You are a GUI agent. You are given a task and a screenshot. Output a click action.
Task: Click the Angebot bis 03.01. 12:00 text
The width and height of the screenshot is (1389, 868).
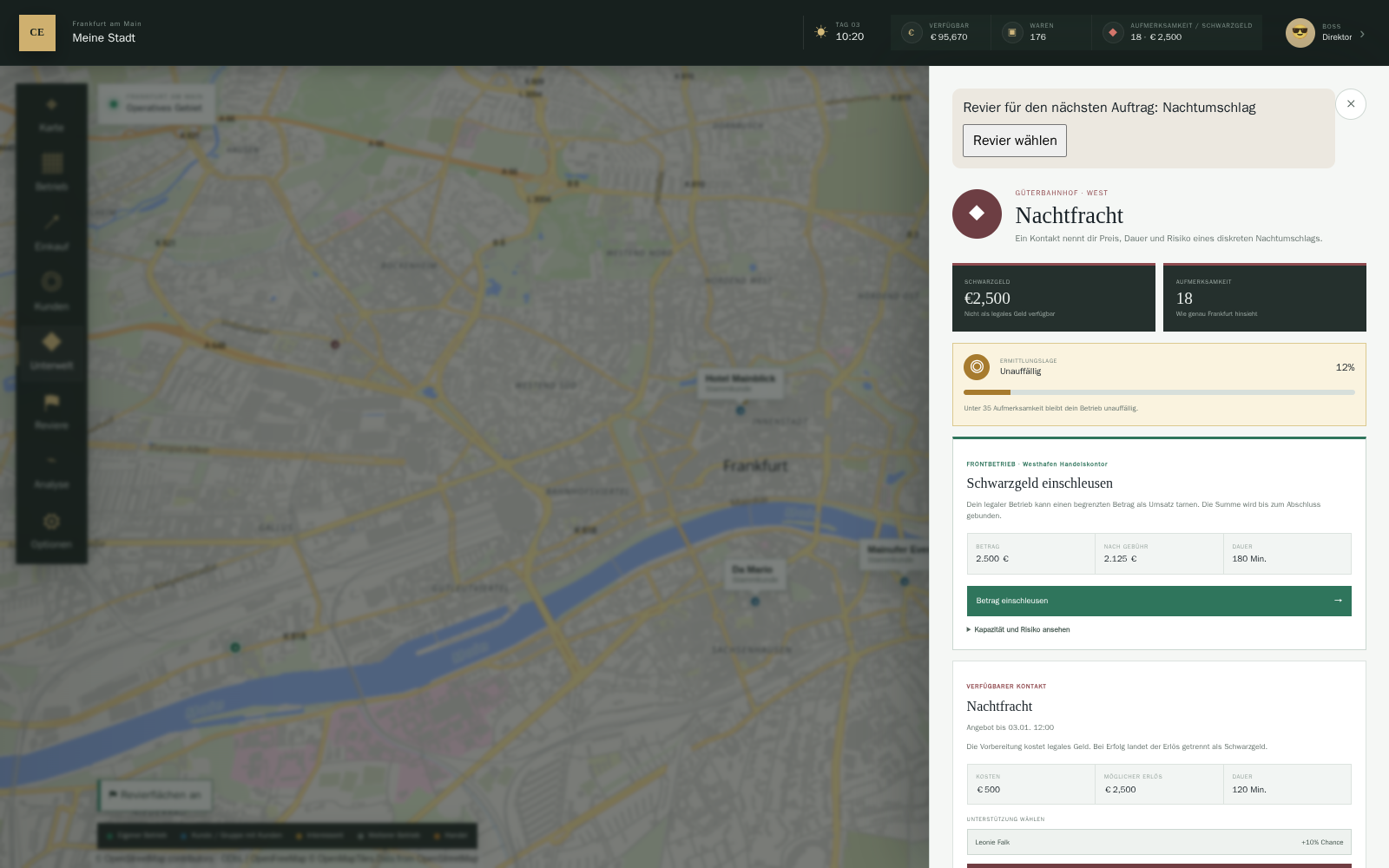click(1010, 727)
